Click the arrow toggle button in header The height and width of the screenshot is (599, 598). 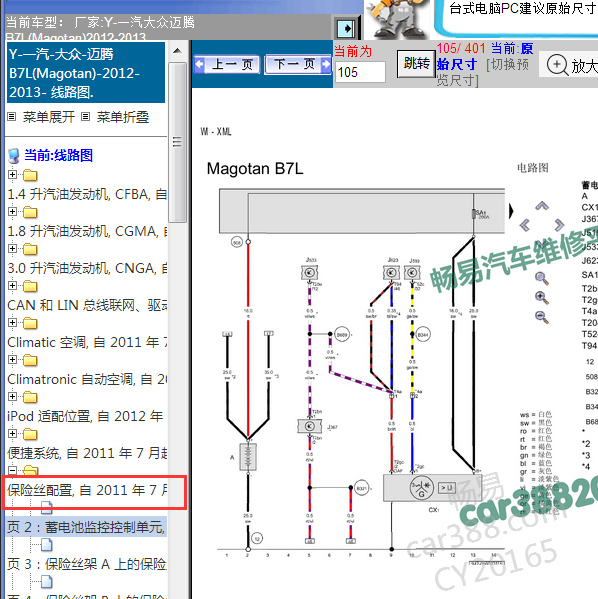[347, 28]
